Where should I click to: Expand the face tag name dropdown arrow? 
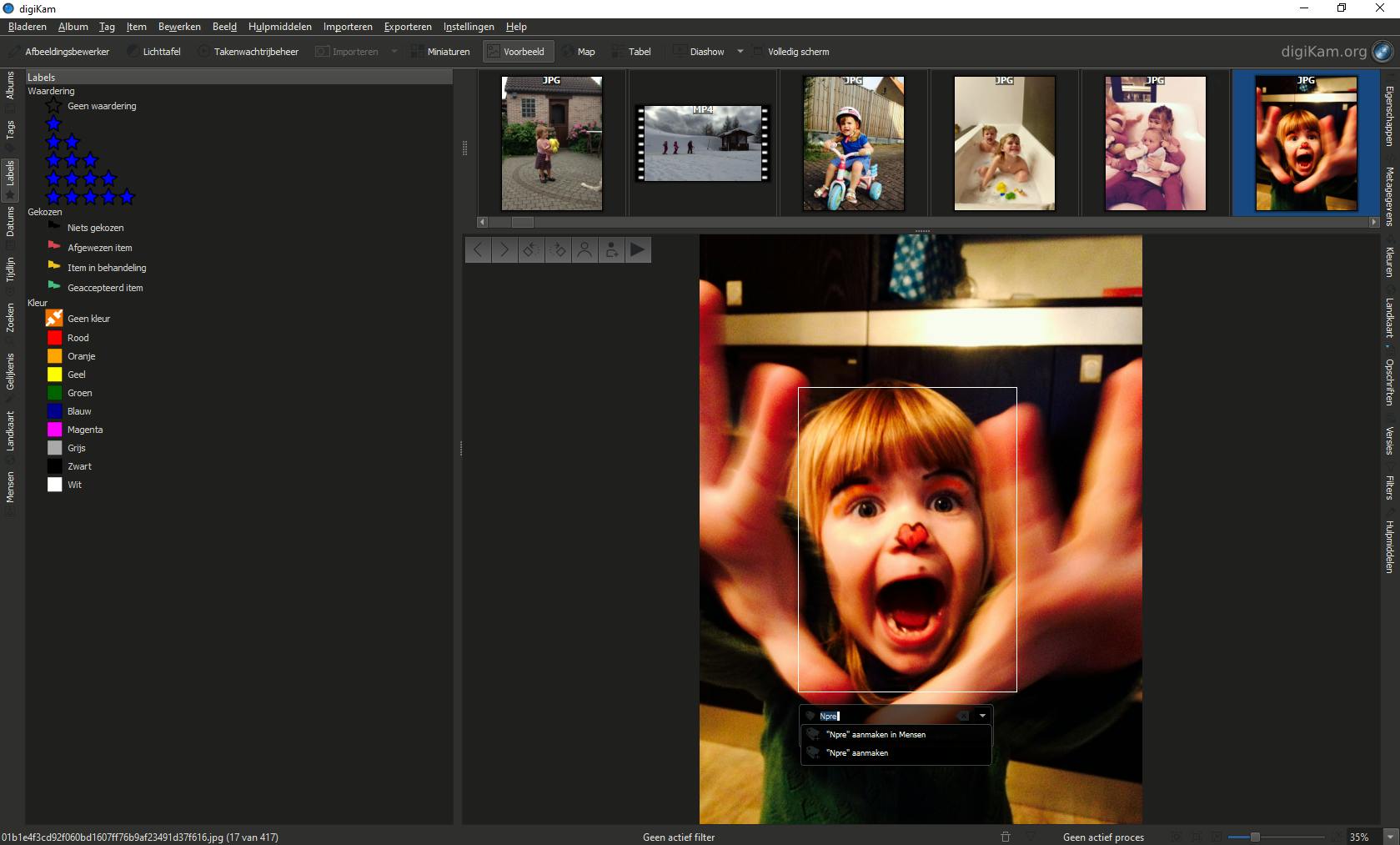point(982,716)
